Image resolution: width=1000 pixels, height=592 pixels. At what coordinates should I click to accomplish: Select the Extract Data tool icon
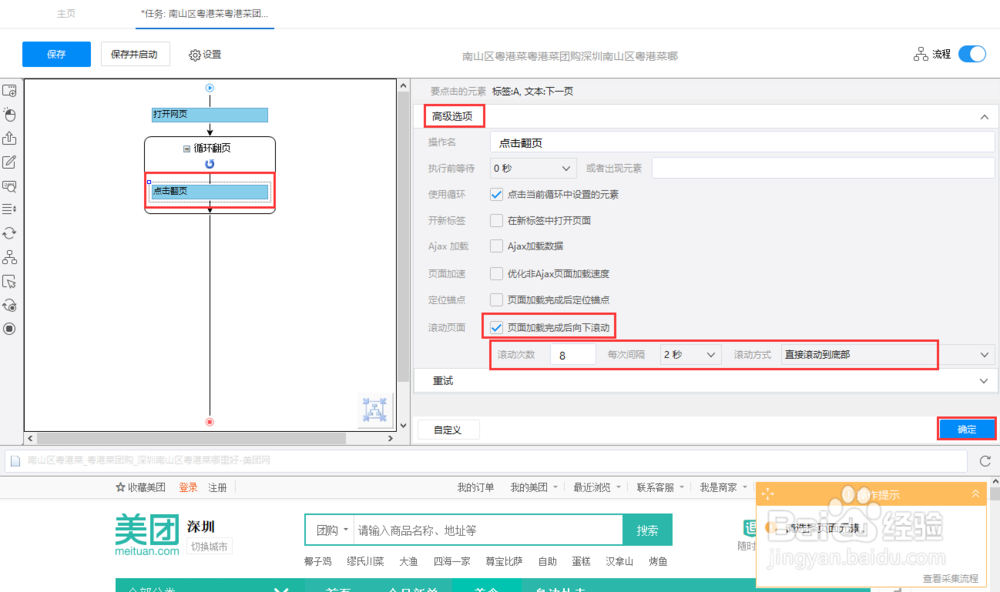click(x=9, y=138)
